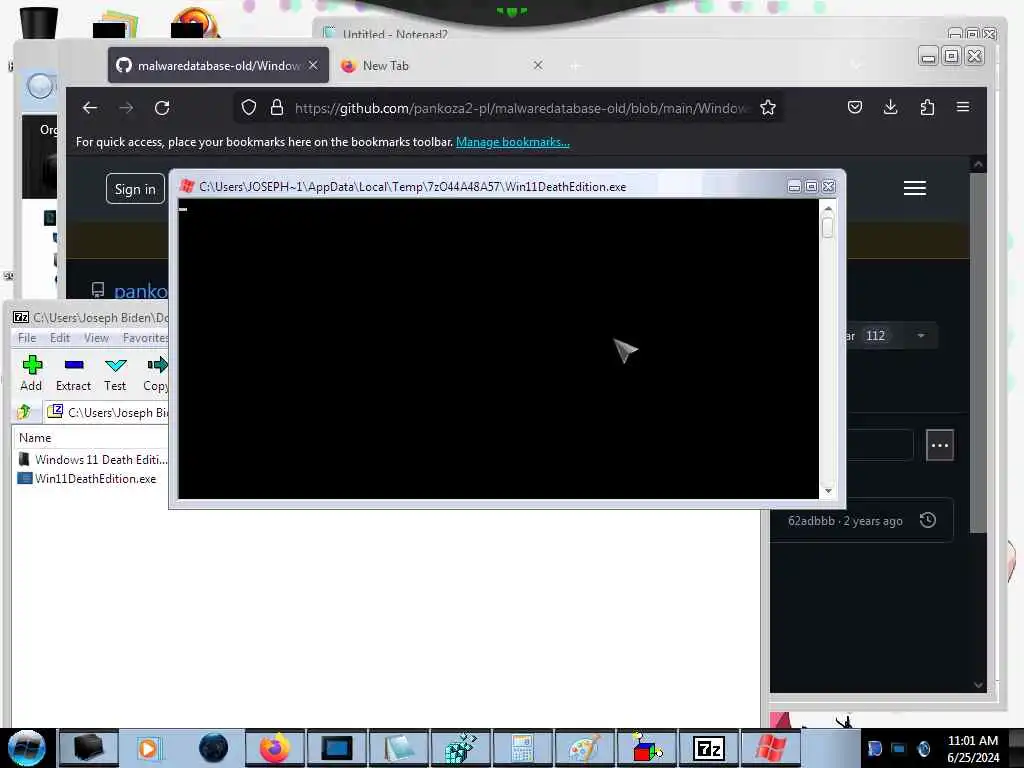This screenshot has height=768, width=1024.
Task: Open the red Windows flag taskbar icon
Action: [x=771, y=748]
